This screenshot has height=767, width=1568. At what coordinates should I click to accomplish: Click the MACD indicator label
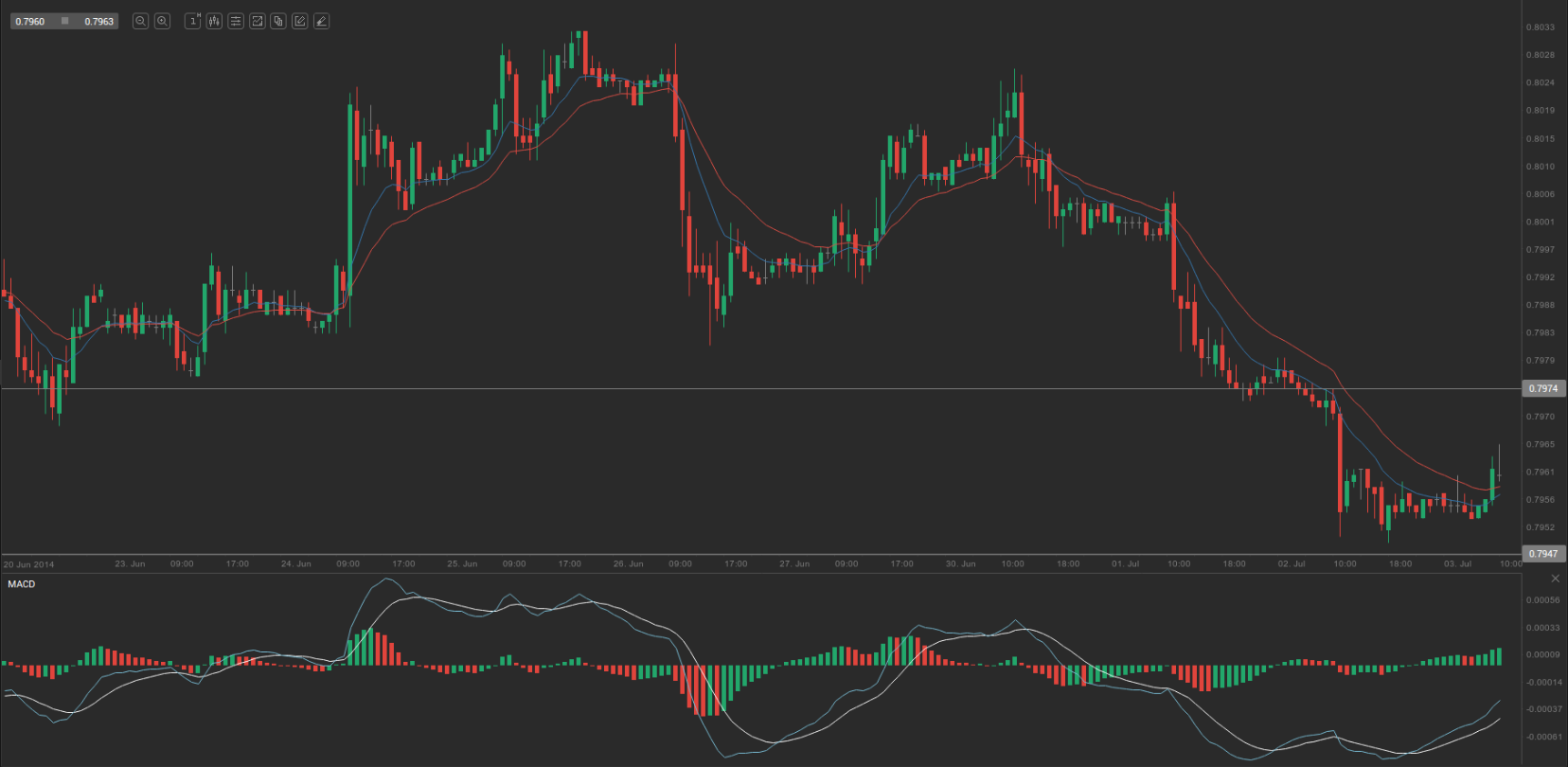point(22,584)
